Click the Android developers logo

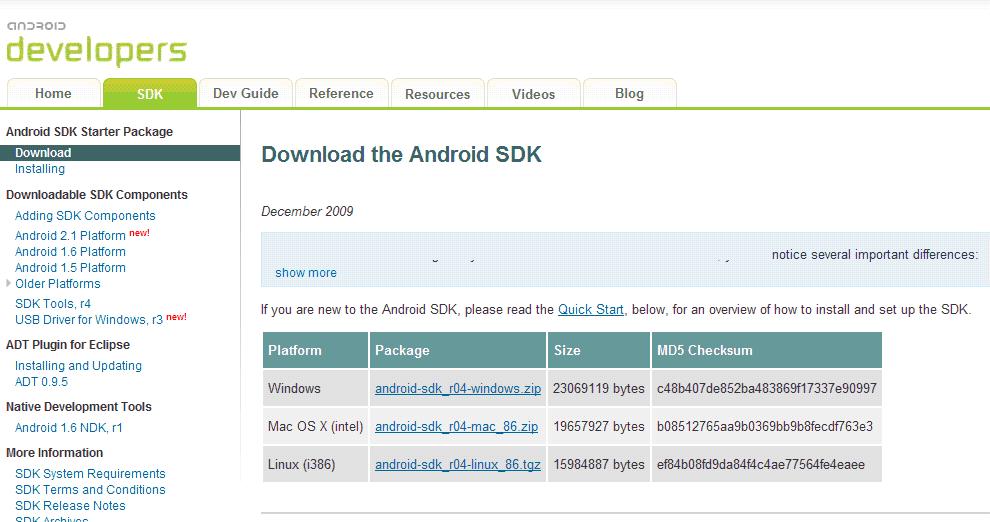point(97,44)
